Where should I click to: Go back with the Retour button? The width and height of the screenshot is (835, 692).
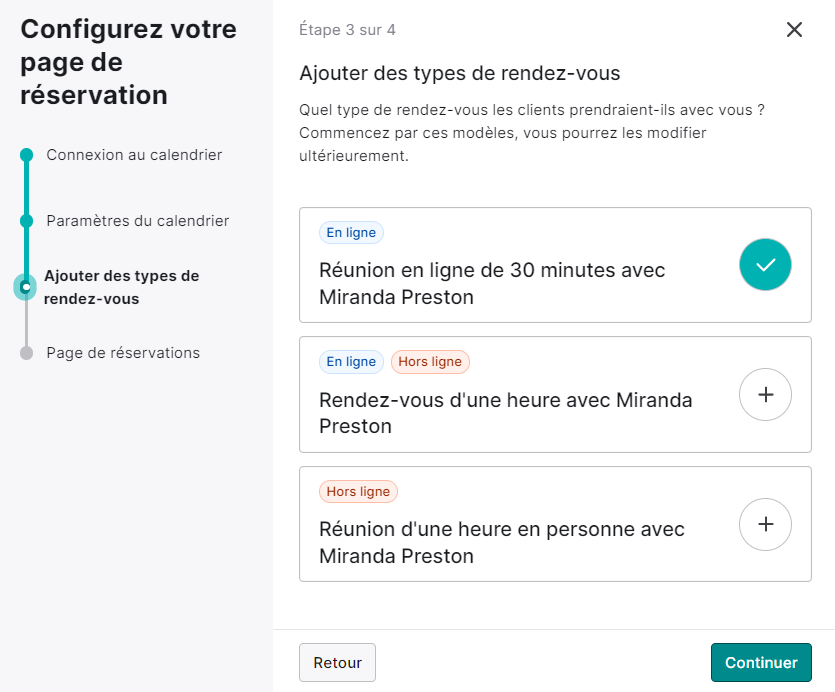(x=337, y=662)
